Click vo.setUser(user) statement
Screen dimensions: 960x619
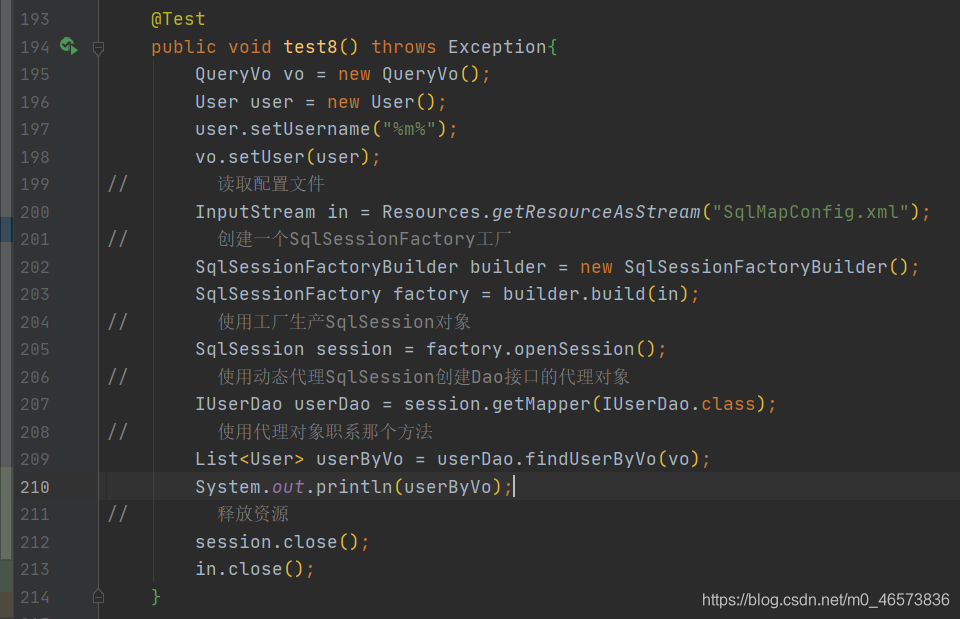click(x=288, y=157)
